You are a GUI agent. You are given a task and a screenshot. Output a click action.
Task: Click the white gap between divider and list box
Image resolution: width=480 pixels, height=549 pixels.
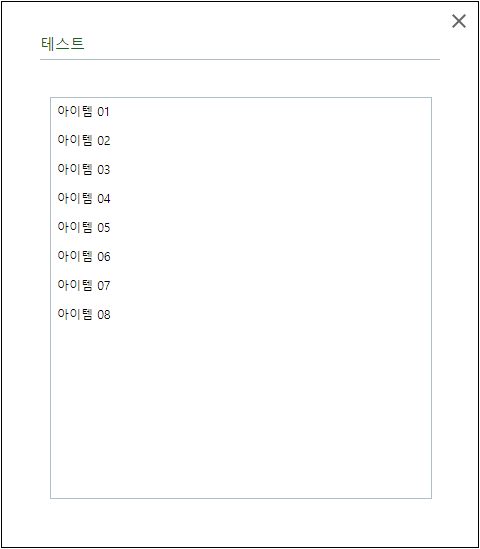coord(240,78)
